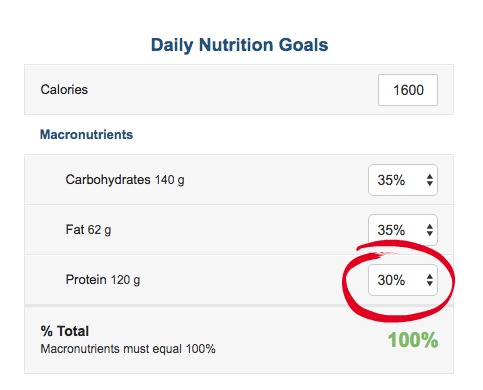
Task: Click the up-down arrows on Fat selector
Action: pyautogui.click(x=430, y=230)
